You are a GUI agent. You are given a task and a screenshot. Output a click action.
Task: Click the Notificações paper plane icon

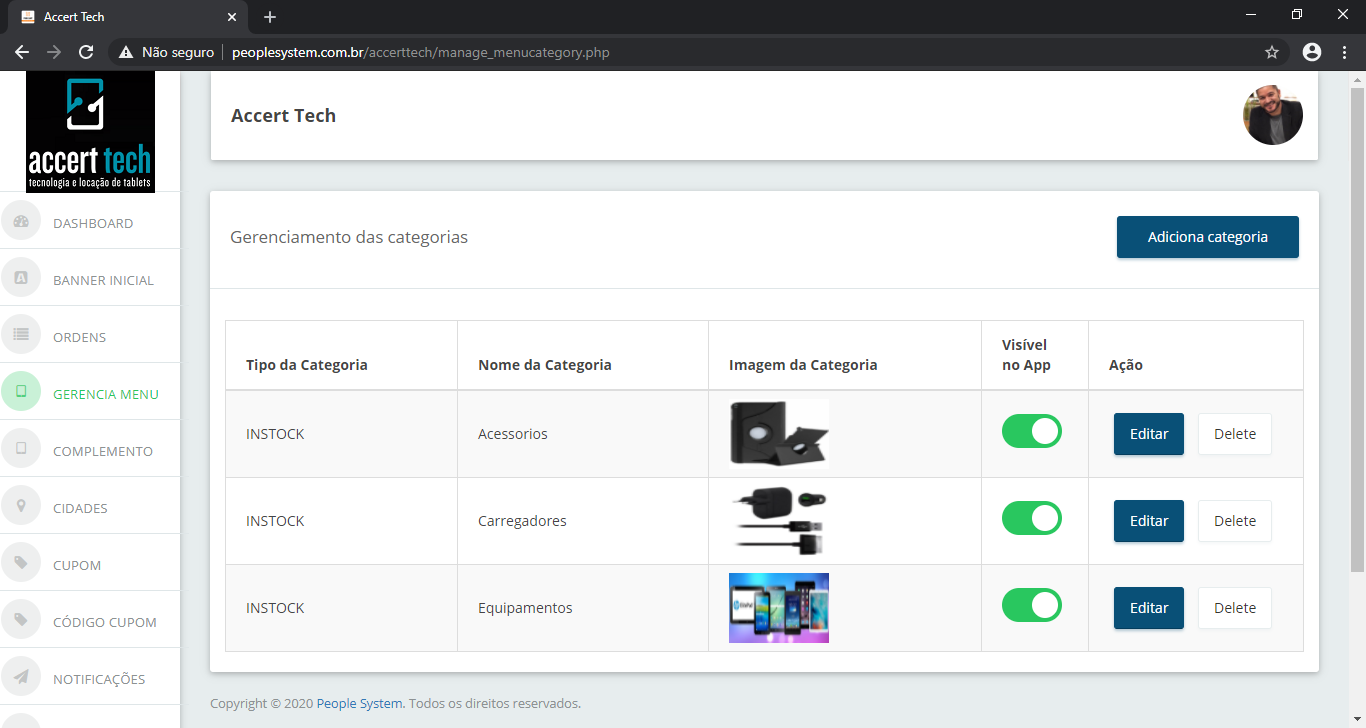[21, 677]
